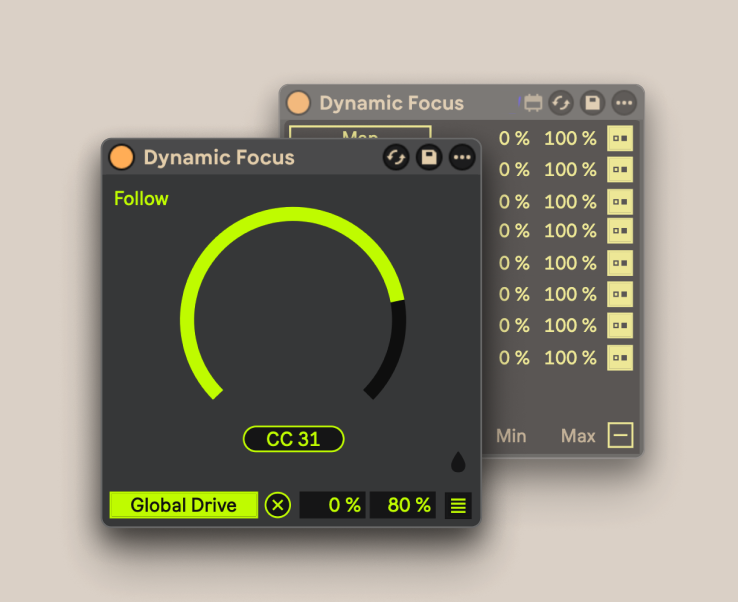The height and width of the screenshot is (602, 738).
Task: Click the Global Drive mapping button
Action: point(184,505)
